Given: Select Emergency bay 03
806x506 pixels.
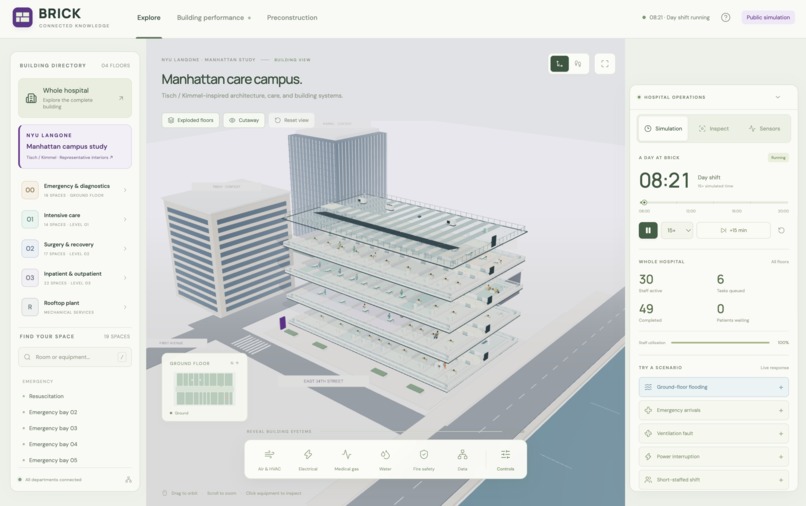Looking at the screenshot, I should click(53, 428).
